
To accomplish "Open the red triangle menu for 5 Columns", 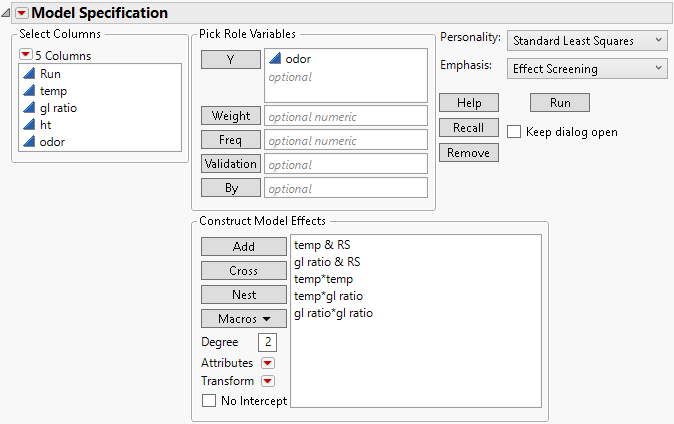I will 26,55.
